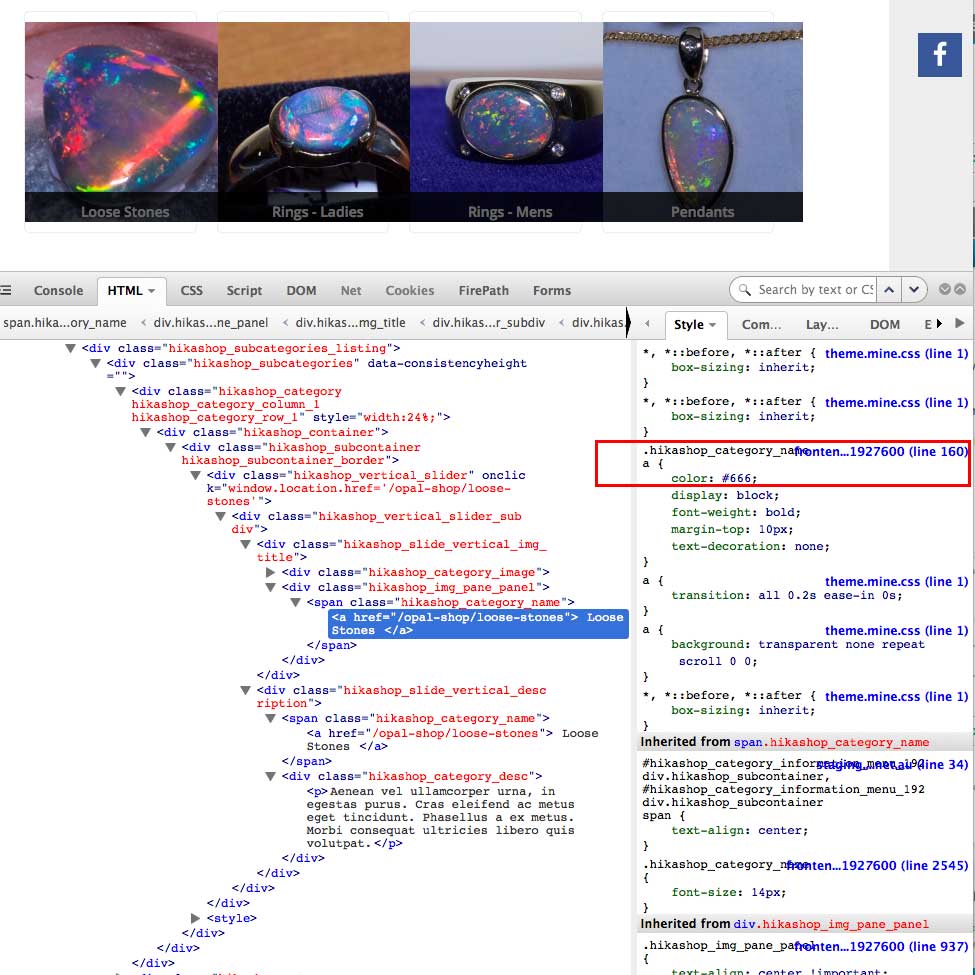The width and height of the screenshot is (975, 975).
Task: Open the Script tab
Action: (244, 290)
